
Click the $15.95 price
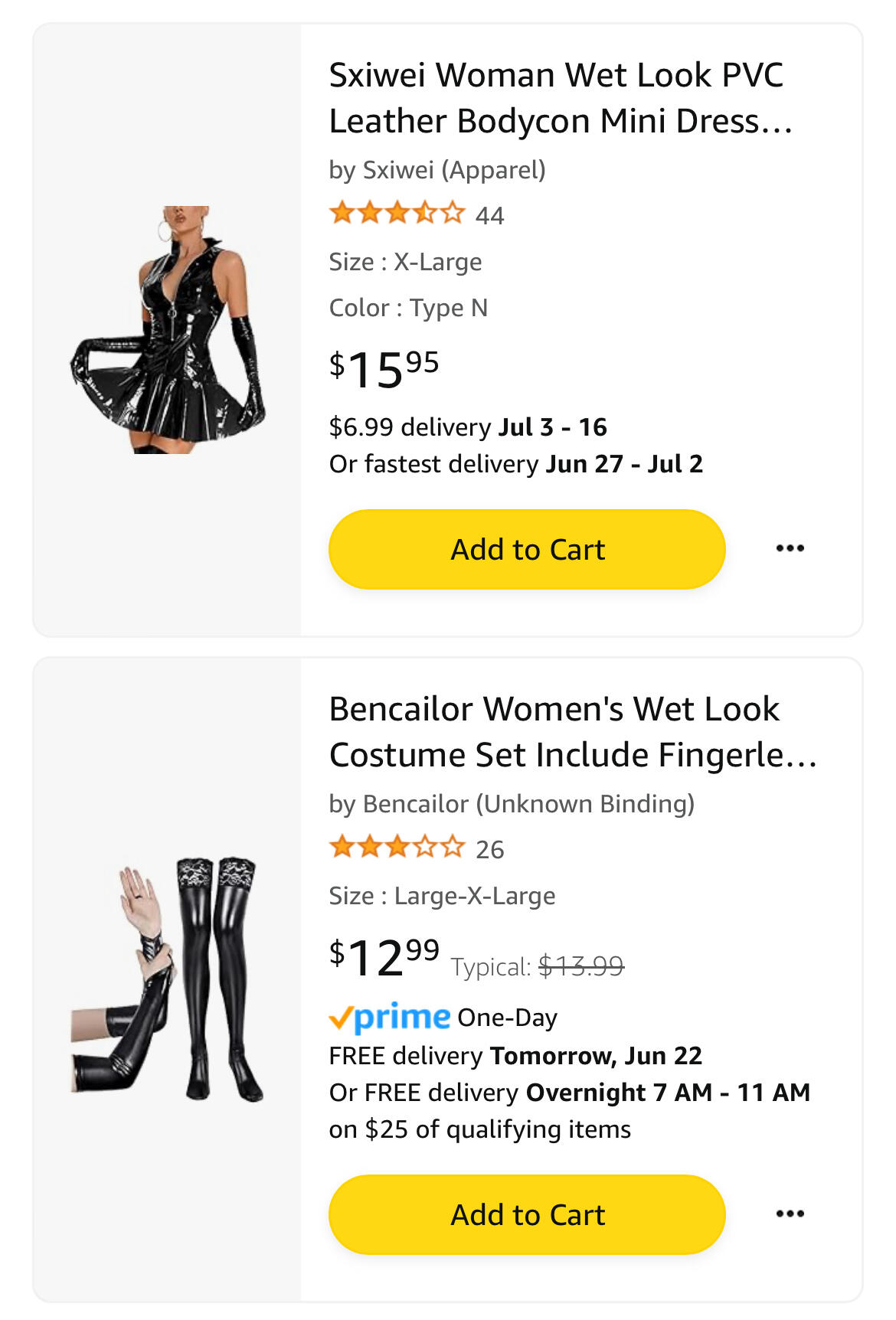pos(384,369)
